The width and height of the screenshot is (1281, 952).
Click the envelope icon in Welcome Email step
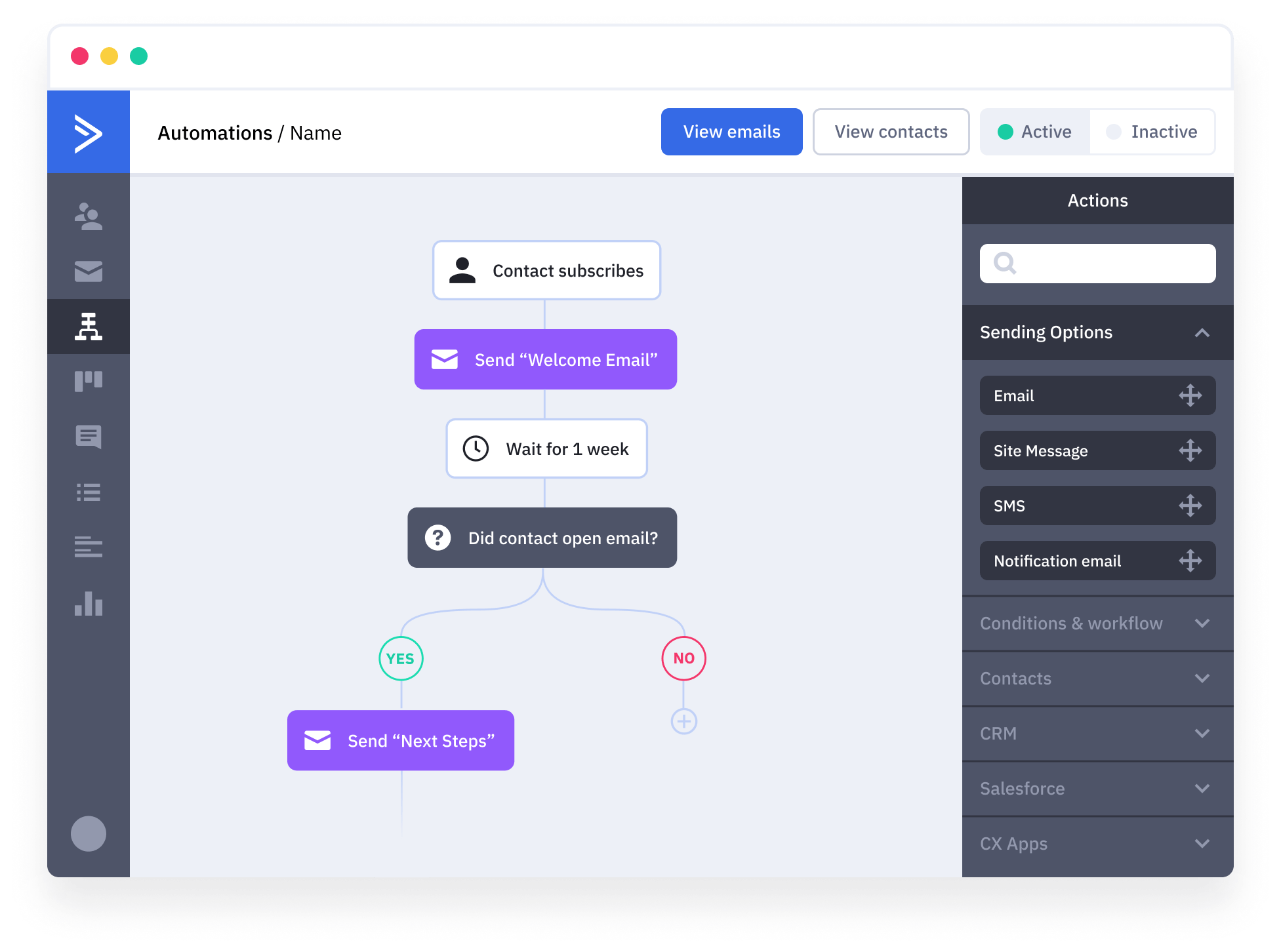[x=445, y=359]
